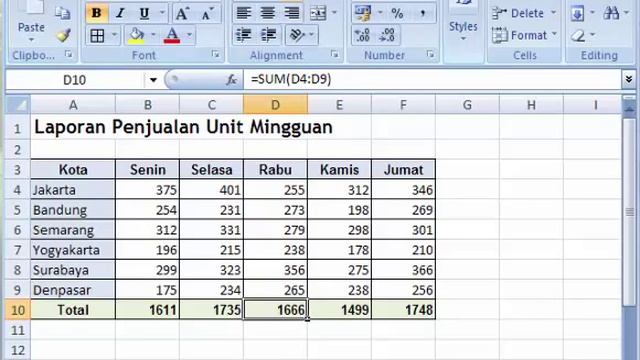Viewport: 640px width, 360px height.
Task: Open Font Color dropdown arrow
Action: (189, 36)
